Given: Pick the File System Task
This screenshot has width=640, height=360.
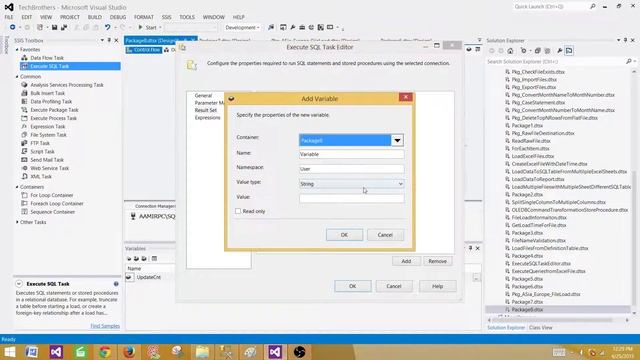Looking at the screenshot, I should click(x=48, y=135).
